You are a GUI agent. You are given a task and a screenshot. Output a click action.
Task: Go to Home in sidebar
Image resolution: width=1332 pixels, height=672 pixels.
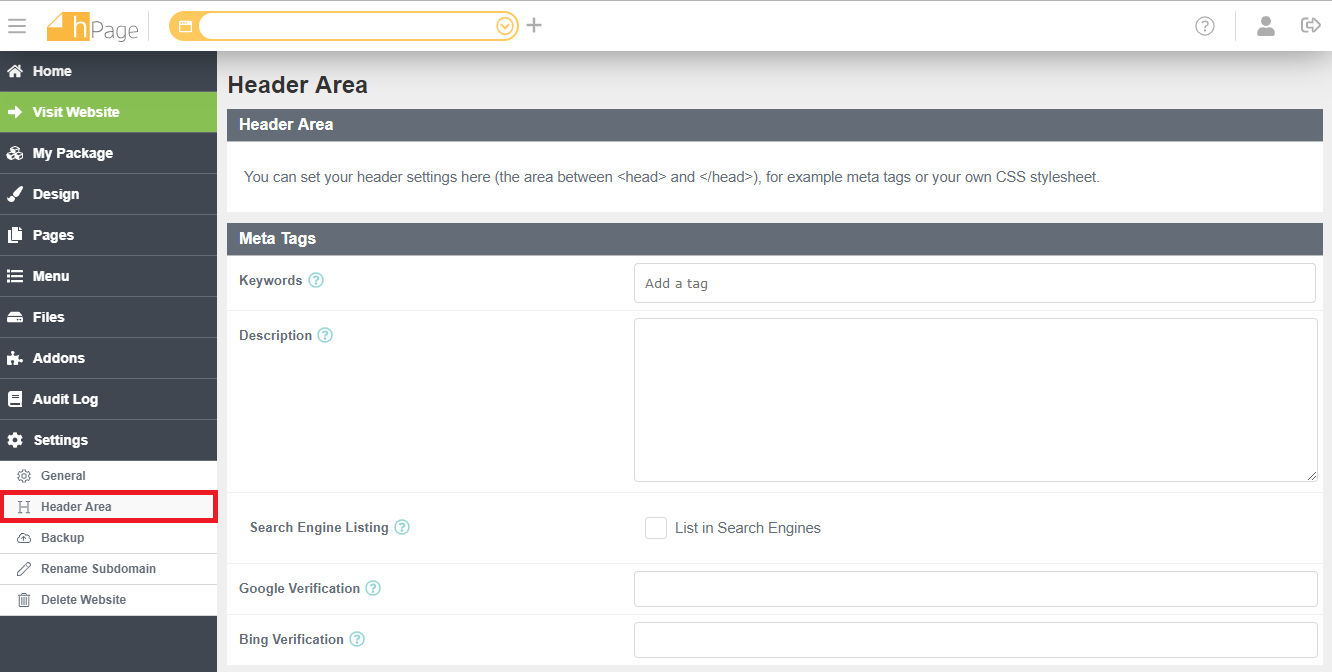coord(108,71)
